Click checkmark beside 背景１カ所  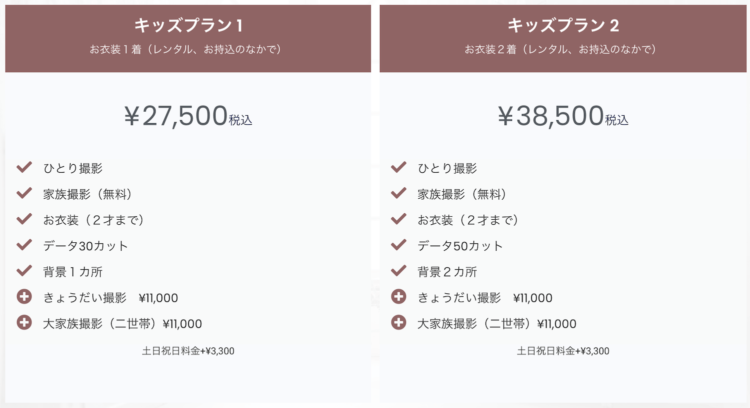[24, 271]
